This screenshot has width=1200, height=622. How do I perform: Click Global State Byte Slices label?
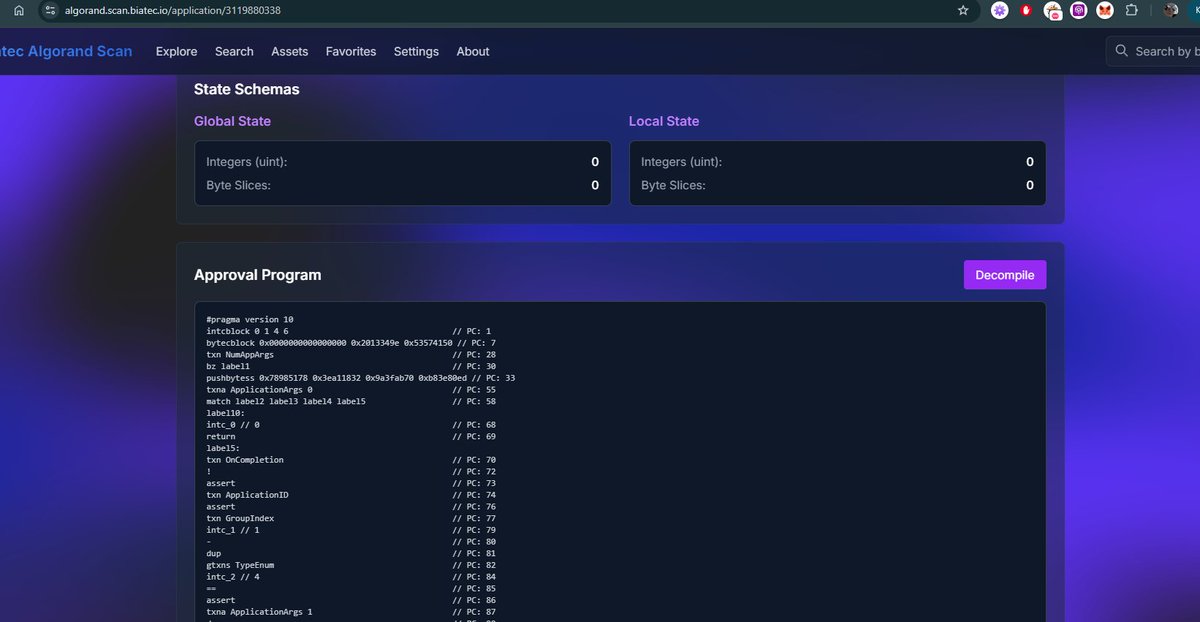[238, 185]
